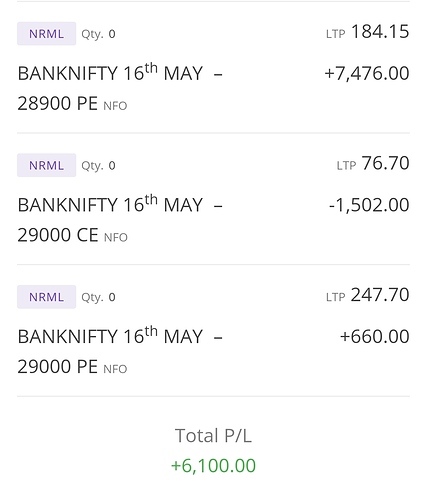Click Qty. 0 on the 28900 PE row

pyautogui.click(x=98, y=34)
